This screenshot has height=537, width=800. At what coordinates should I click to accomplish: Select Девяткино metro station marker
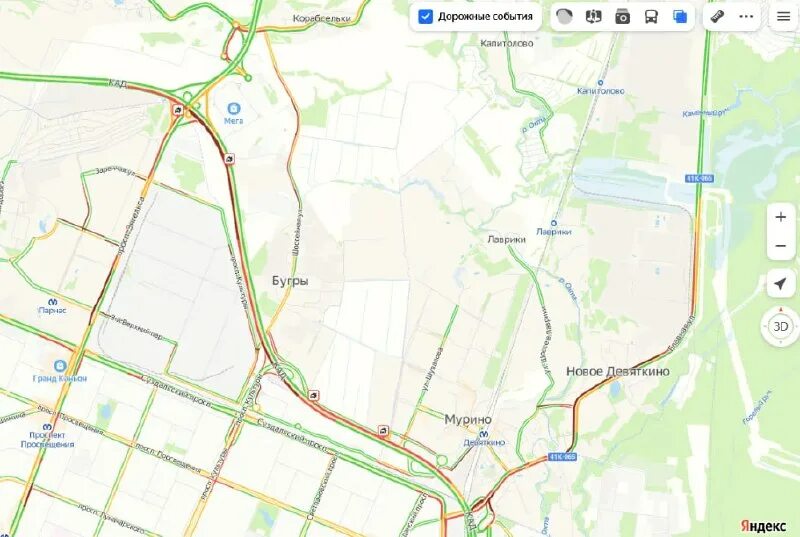(x=483, y=434)
